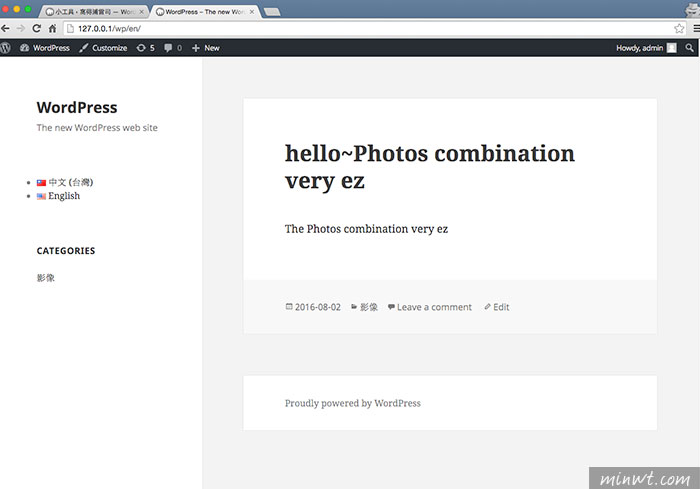Screen dimensions: 700x489
Task: Click the admin avatar image
Action: (671, 48)
